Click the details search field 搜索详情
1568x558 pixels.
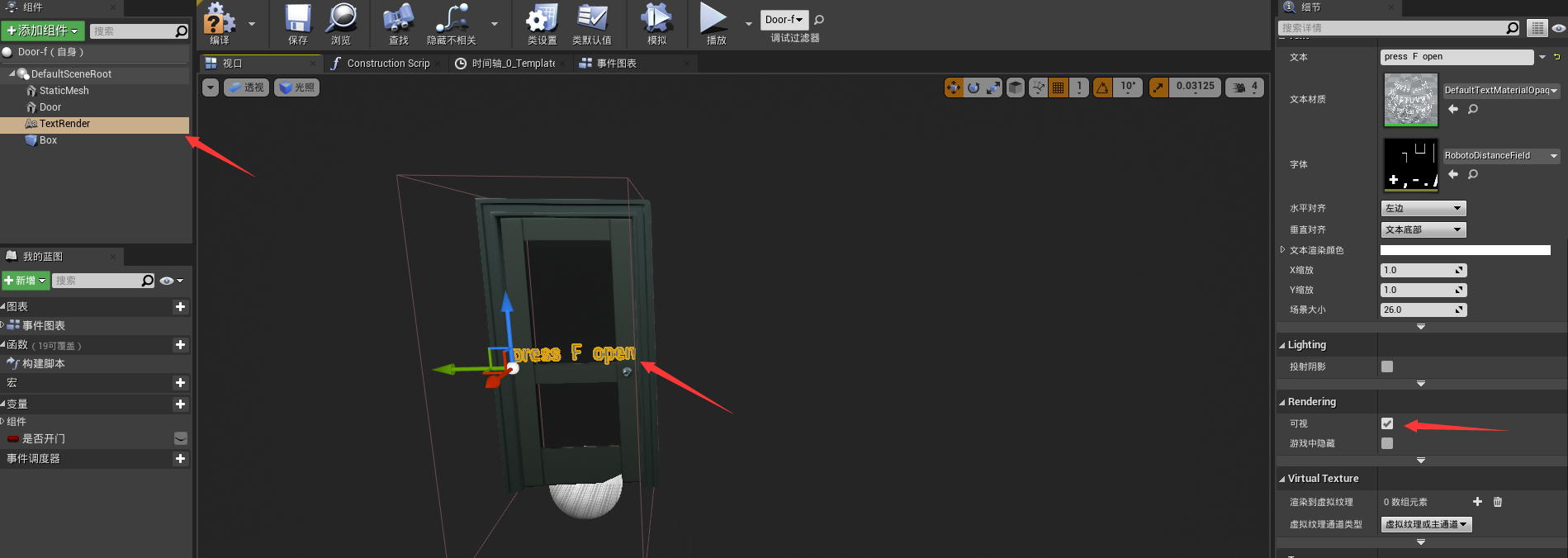pos(1392,28)
